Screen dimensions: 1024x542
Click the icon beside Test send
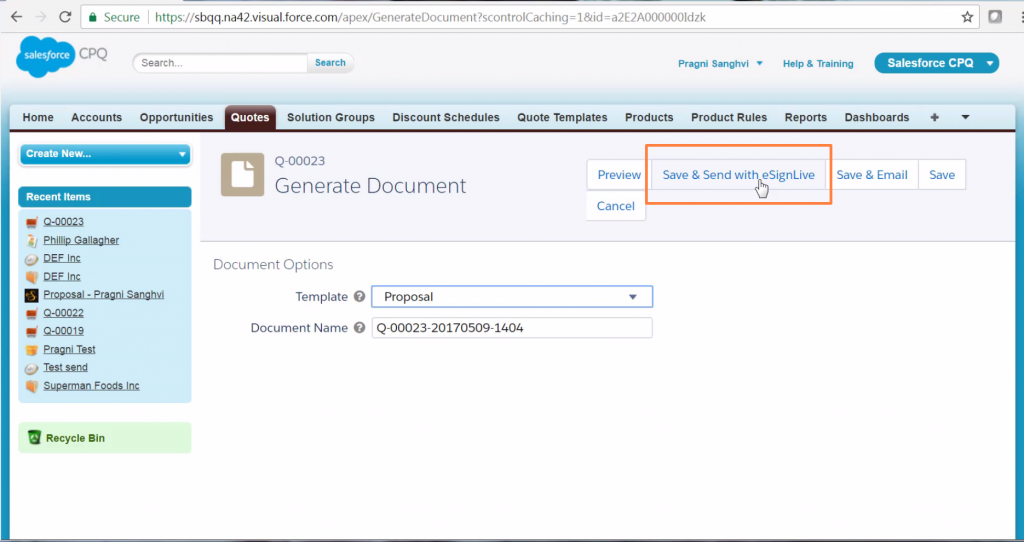[31, 368]
